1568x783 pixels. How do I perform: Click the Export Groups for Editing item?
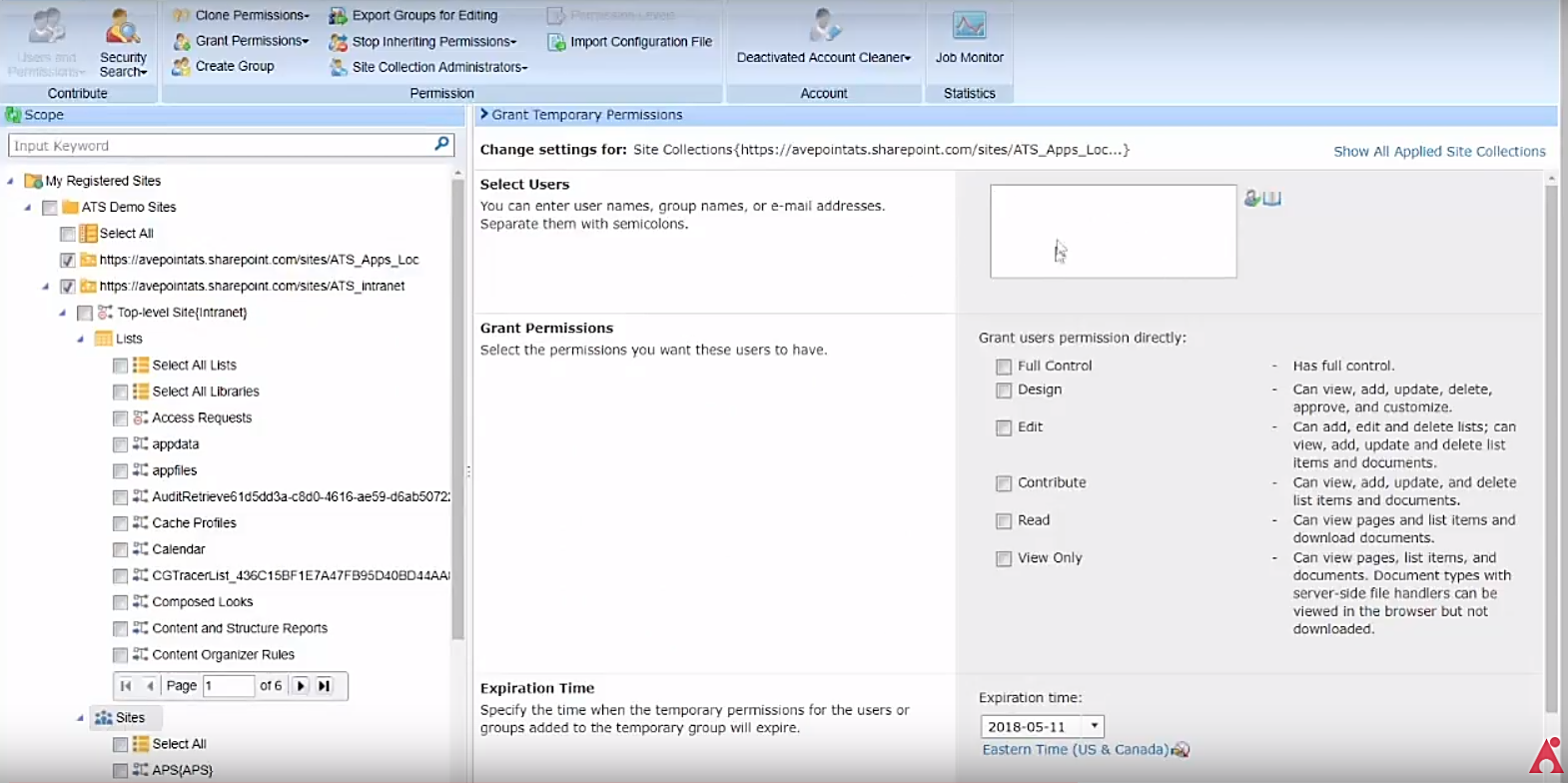[x=424, y=15]
